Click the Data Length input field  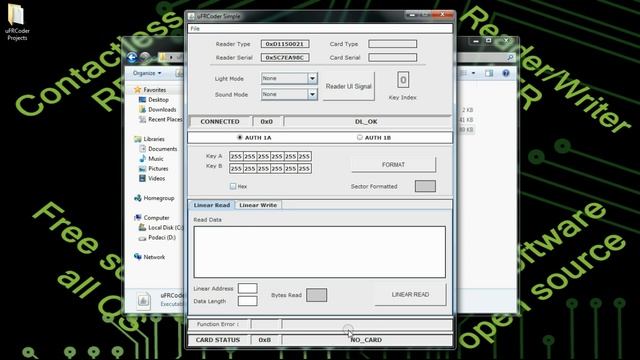click(x=247, y=301)
